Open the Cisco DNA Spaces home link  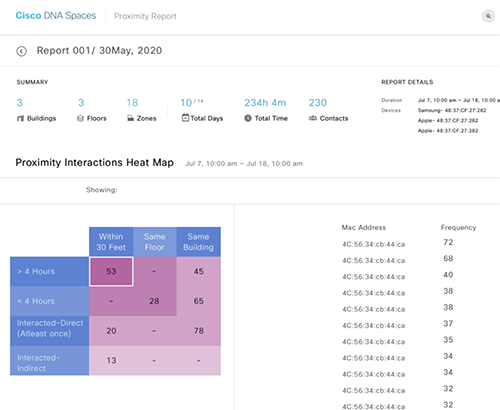pyautogui.click(x=56, y=16)
